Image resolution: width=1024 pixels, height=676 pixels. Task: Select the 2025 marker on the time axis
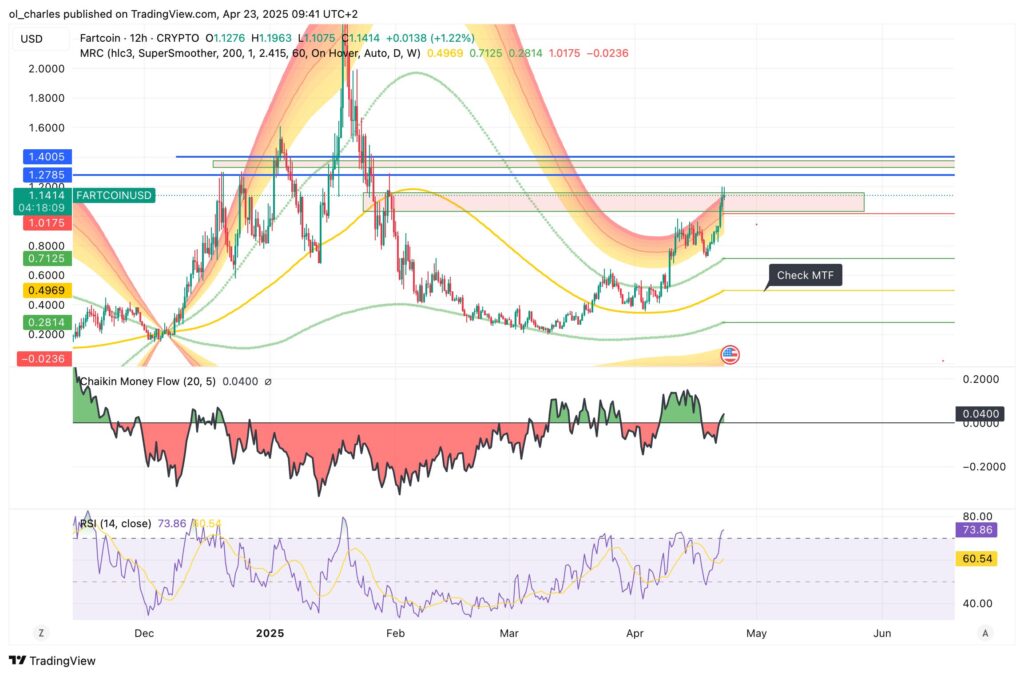tap(270, 633)
